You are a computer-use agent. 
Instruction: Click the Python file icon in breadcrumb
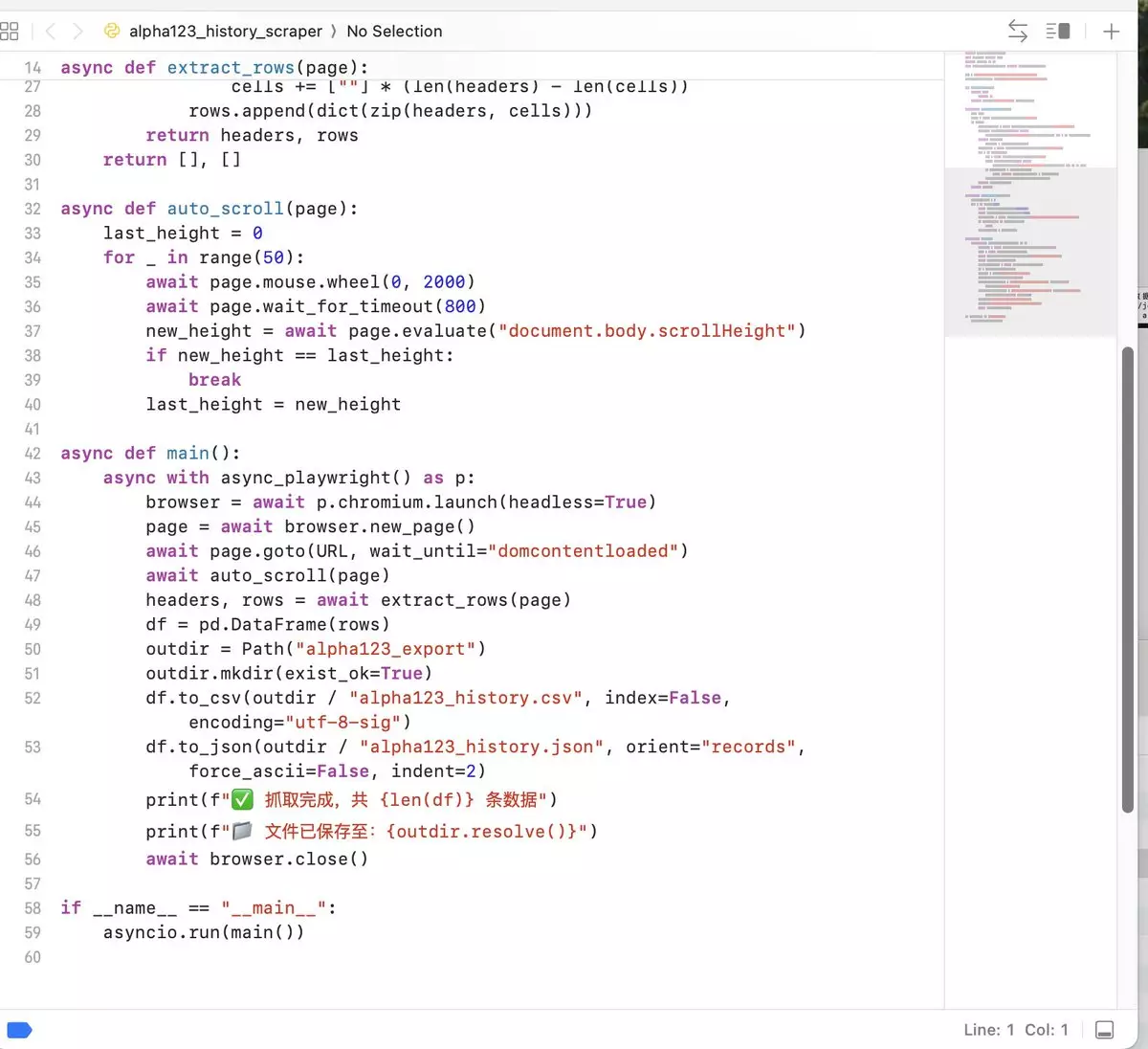click(x=112, y=32)
